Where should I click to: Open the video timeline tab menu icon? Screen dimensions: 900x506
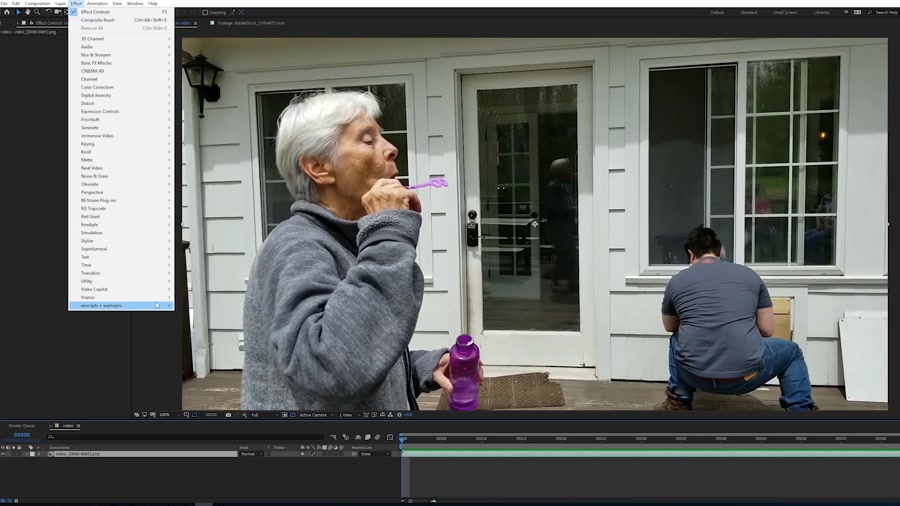[x=79, y=426]
